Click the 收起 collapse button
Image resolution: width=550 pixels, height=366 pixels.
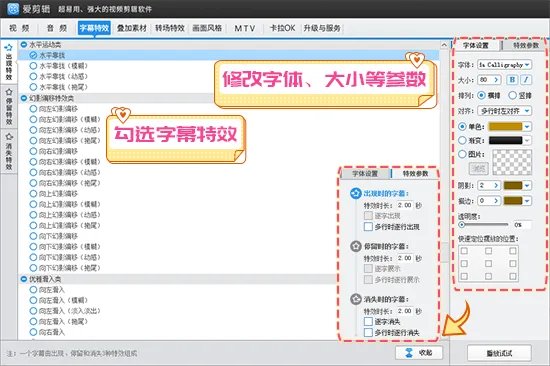click(x=419, y=353)
